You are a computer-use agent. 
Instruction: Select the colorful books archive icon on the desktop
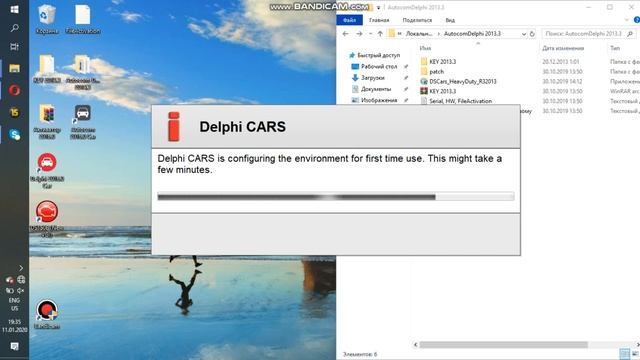pyautogui.click(x=47, y=122)
